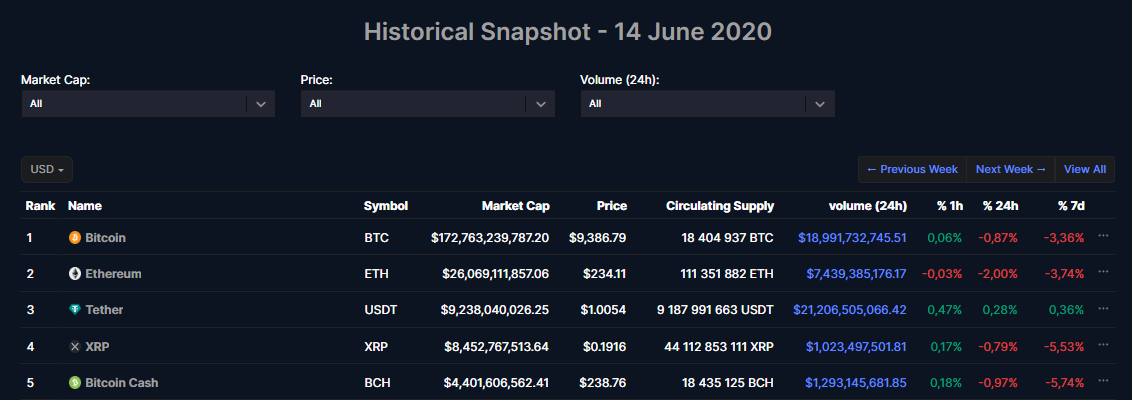The width and height of the screenshot is (1132, 400).
Task: Go to Previous Week snapshot
Action: (912, 170)
